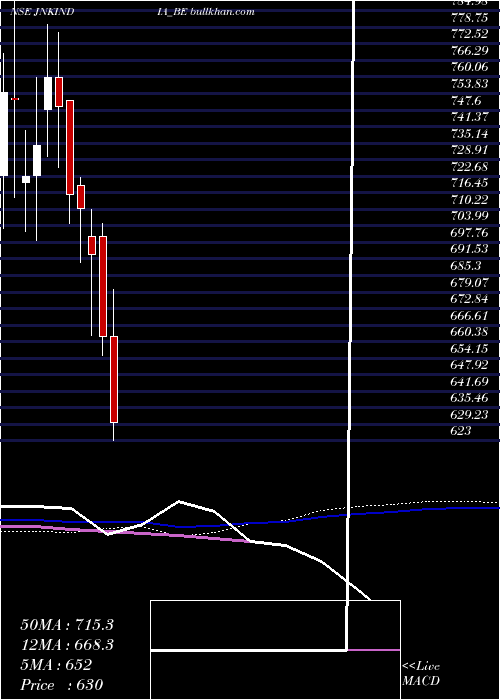Click the 710.22 price axis label

coord(469,200)
